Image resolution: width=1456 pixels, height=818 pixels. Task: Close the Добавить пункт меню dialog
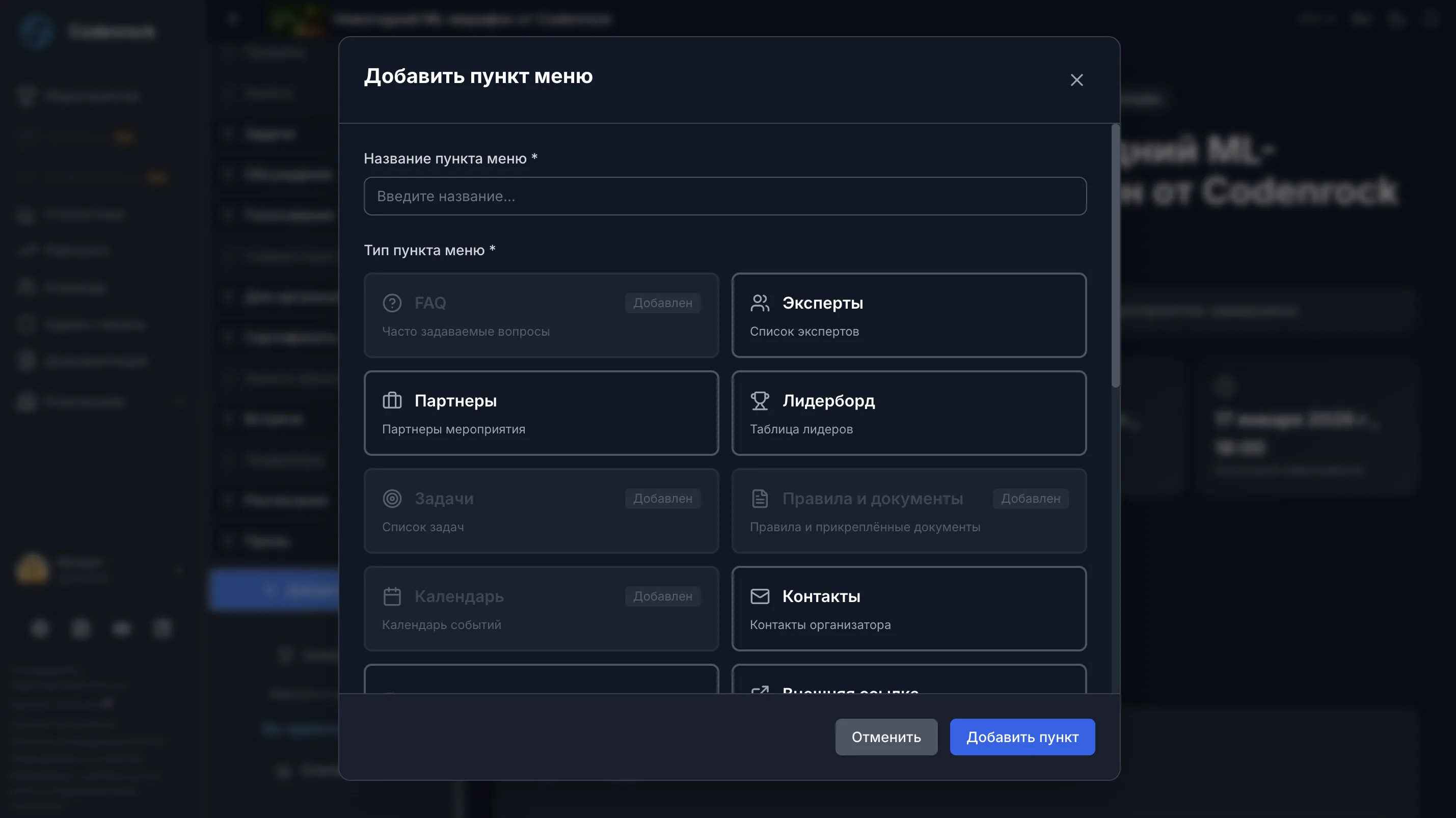(x=1076, y=79)
